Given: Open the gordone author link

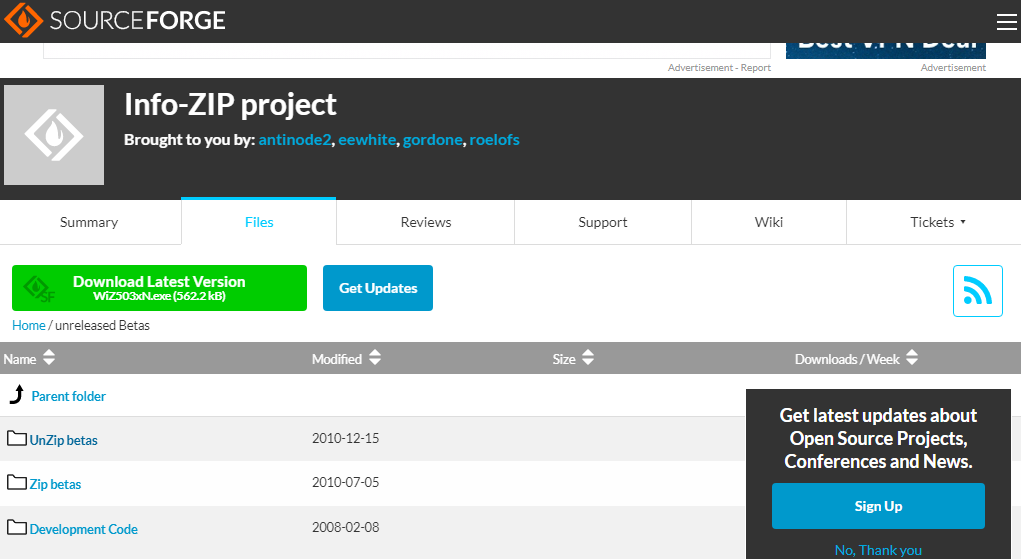Looking at the screenshot, I should [x=432, y=139].
